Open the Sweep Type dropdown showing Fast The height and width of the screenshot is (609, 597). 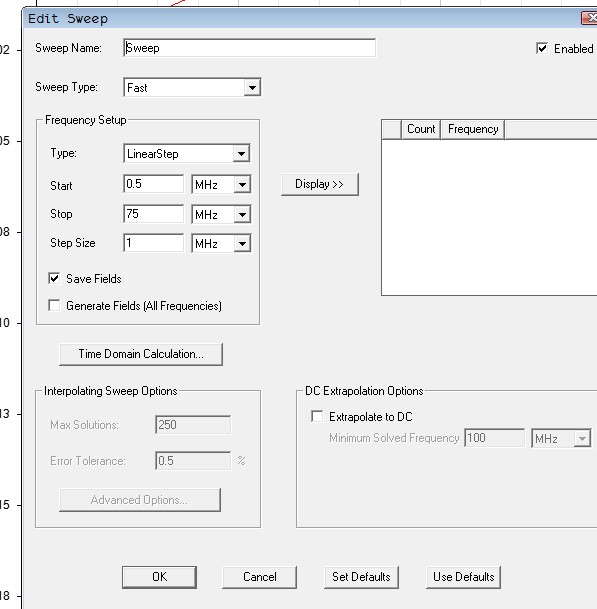point(192,87)
